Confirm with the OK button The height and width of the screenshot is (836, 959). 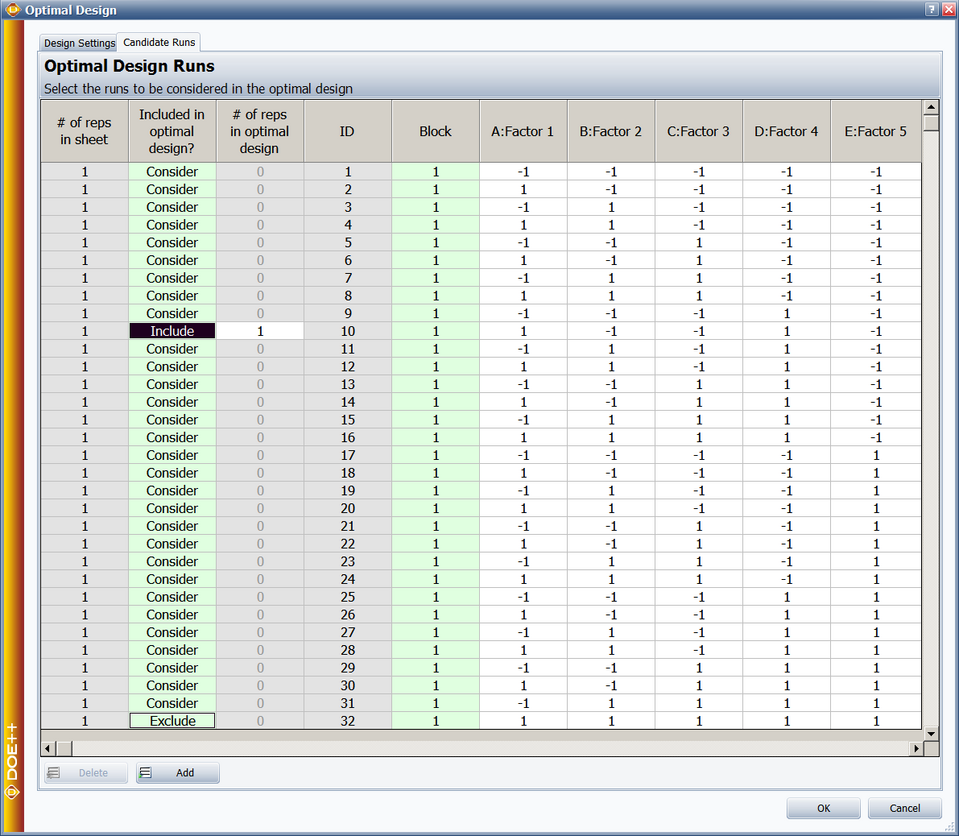click(x=823, y=808)
